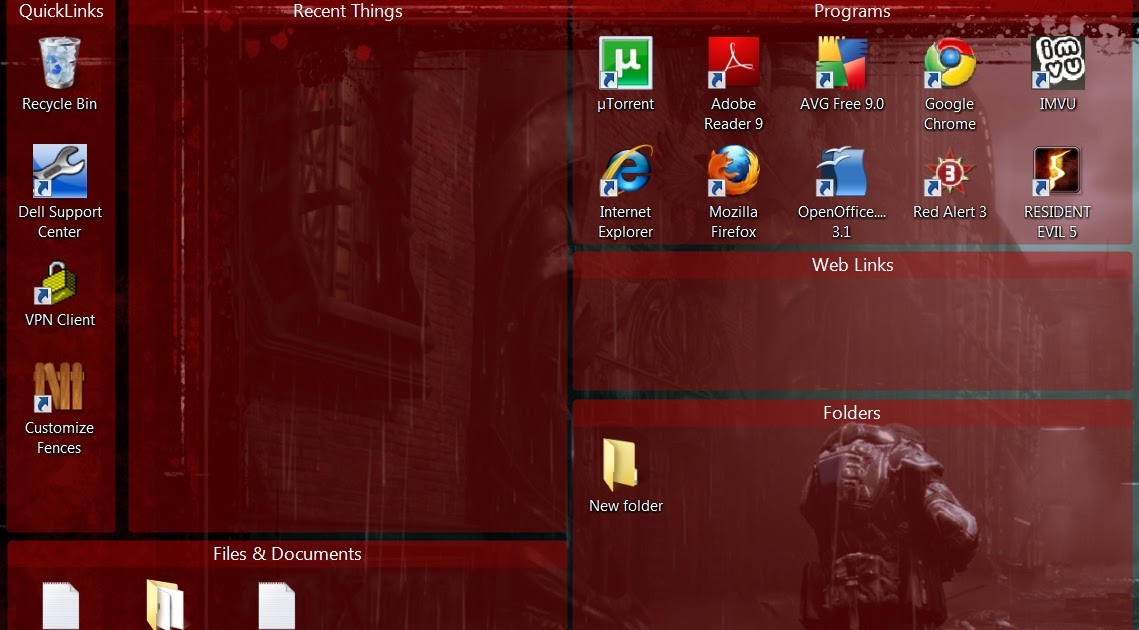The image size is (1139, 630).
Task: Select the last blank document in Files & Documents
Action: (277, 605)
